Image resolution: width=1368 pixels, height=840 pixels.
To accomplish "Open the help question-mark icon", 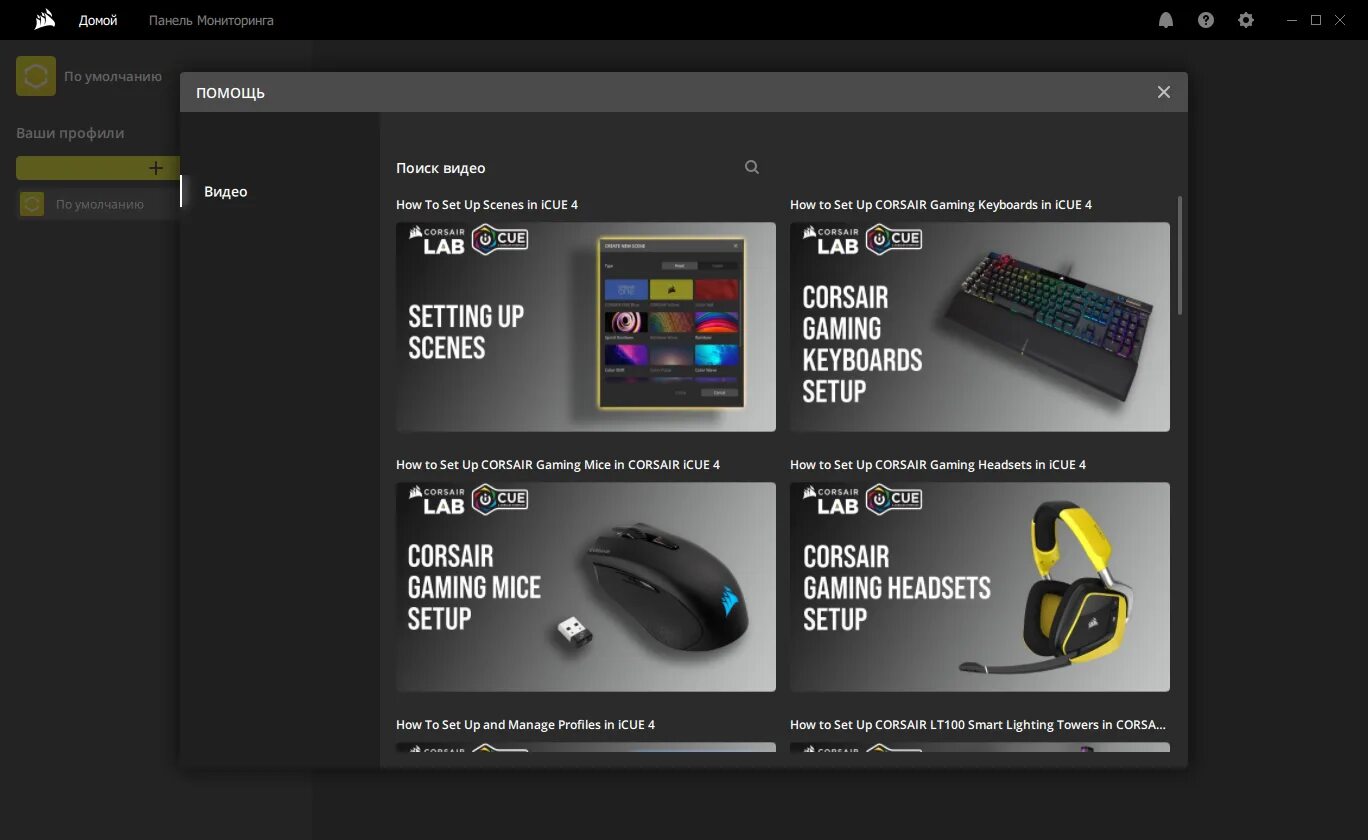I will click(1206, 20).
